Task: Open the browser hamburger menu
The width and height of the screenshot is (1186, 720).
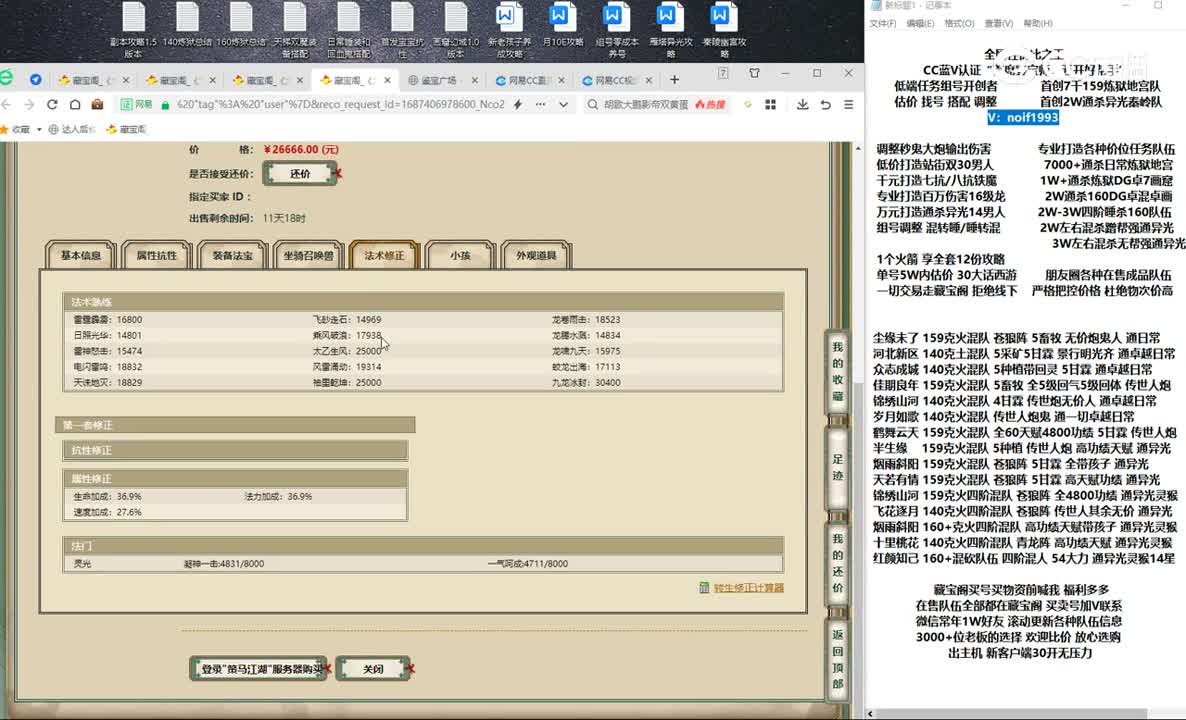Action: tap(849, 104)
